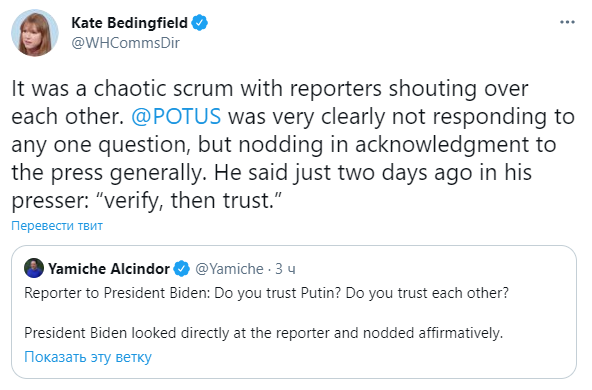This screenshot has height=390, width=592.
Task: Open the Yamiche Alcindor display name
Action: [x=109, y=269]
